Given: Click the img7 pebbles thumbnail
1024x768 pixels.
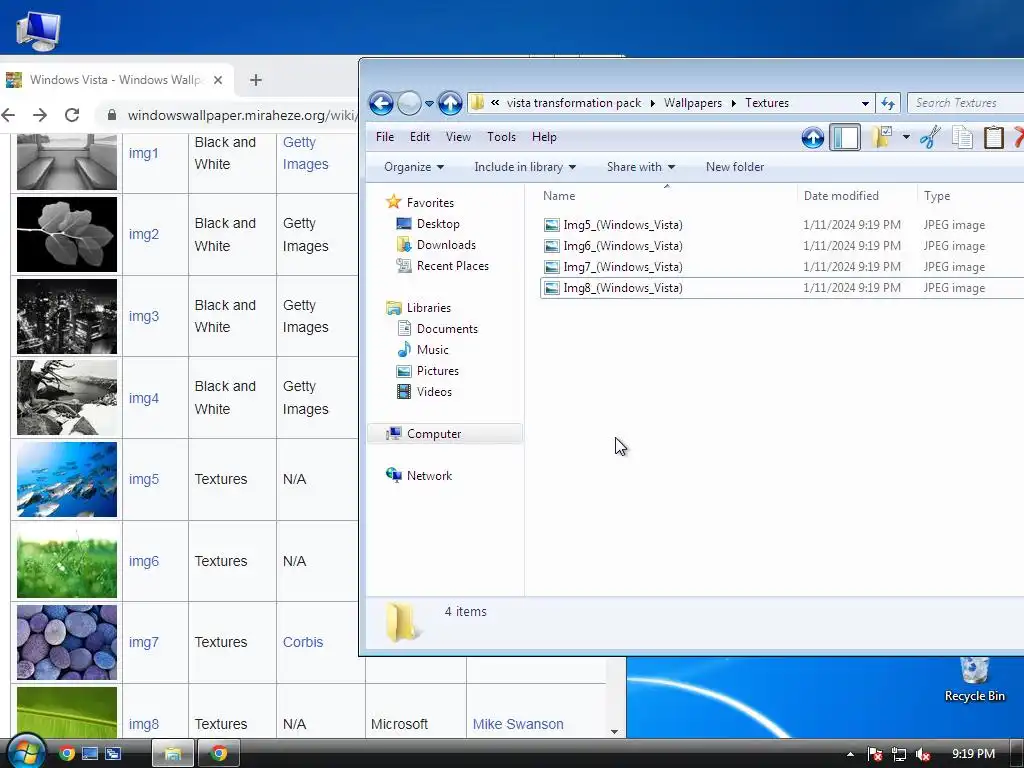Looking at the screenshot, I should [x=67, y=642].
